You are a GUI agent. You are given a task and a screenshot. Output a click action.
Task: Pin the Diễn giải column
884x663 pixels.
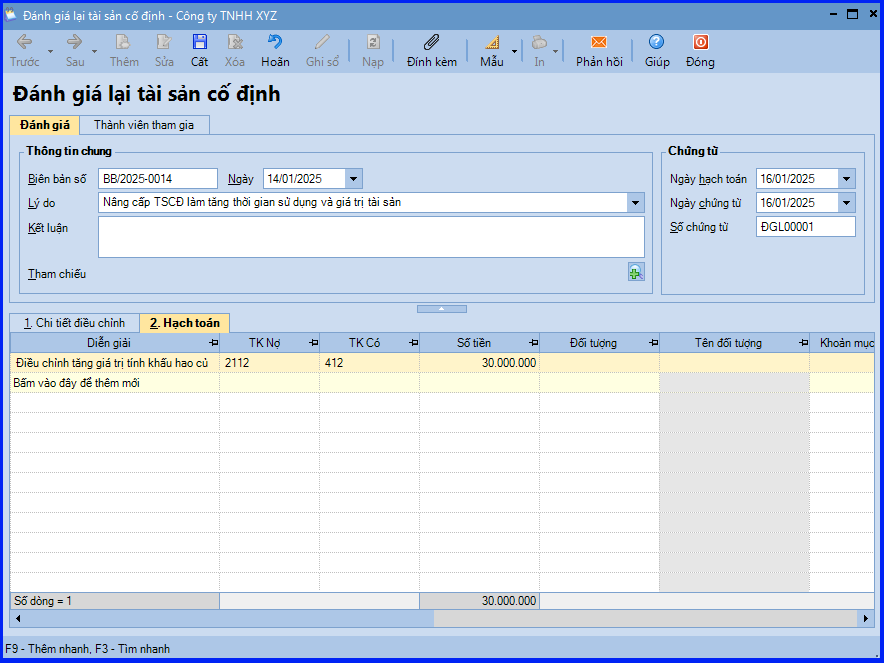pyautogui.click(x=213, y=343)
